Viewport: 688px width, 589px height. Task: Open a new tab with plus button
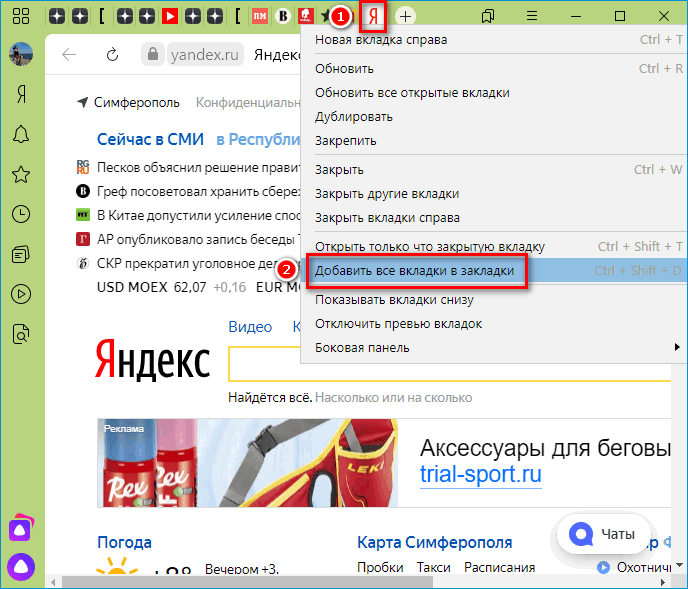coord(405,17)
